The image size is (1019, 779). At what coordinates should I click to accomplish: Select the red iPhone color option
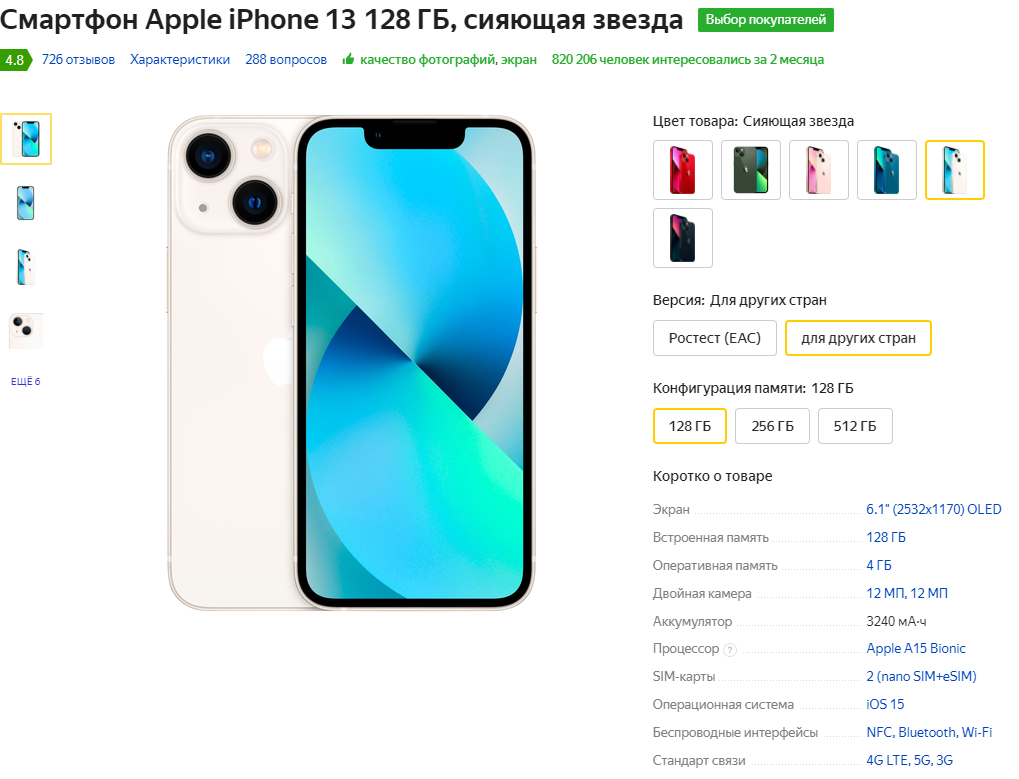(x=682, y=170)
